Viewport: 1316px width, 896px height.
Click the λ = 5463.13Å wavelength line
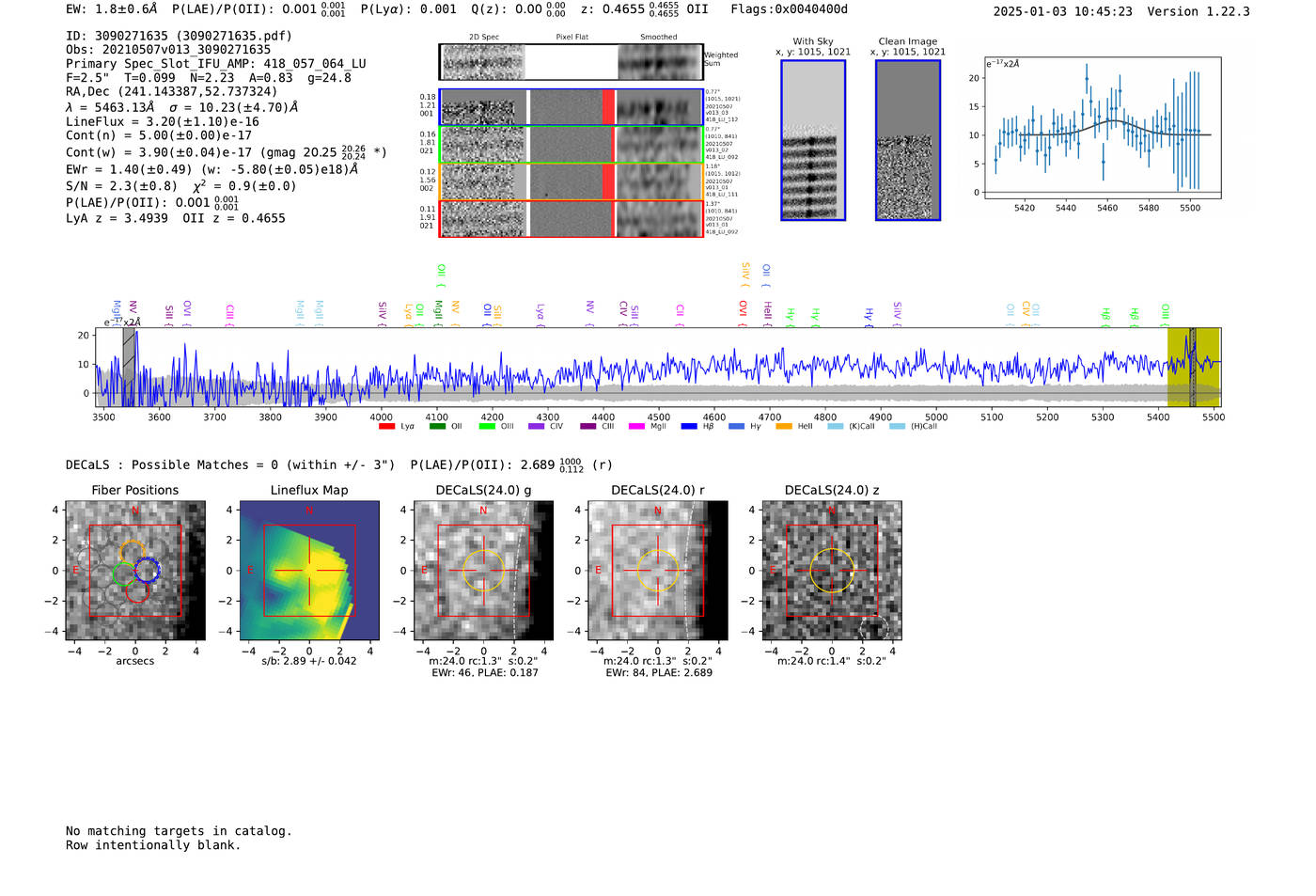[x=182, y=107]
